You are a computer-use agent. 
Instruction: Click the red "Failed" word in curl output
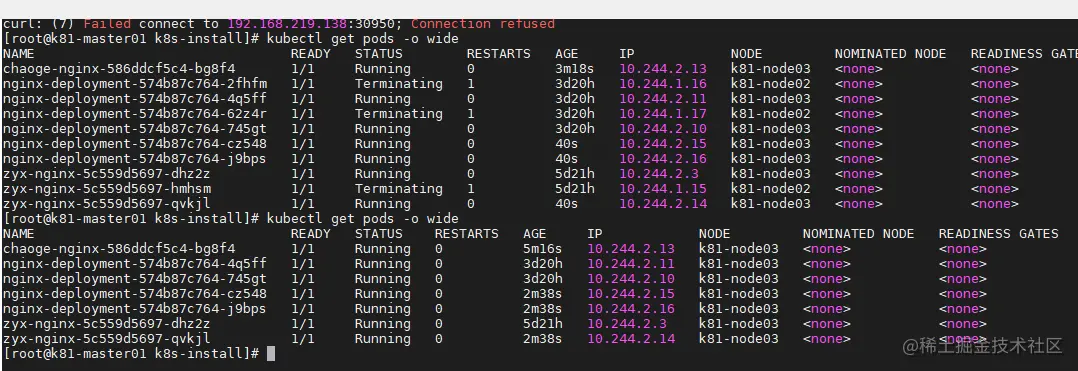click(x=107, y=24)
